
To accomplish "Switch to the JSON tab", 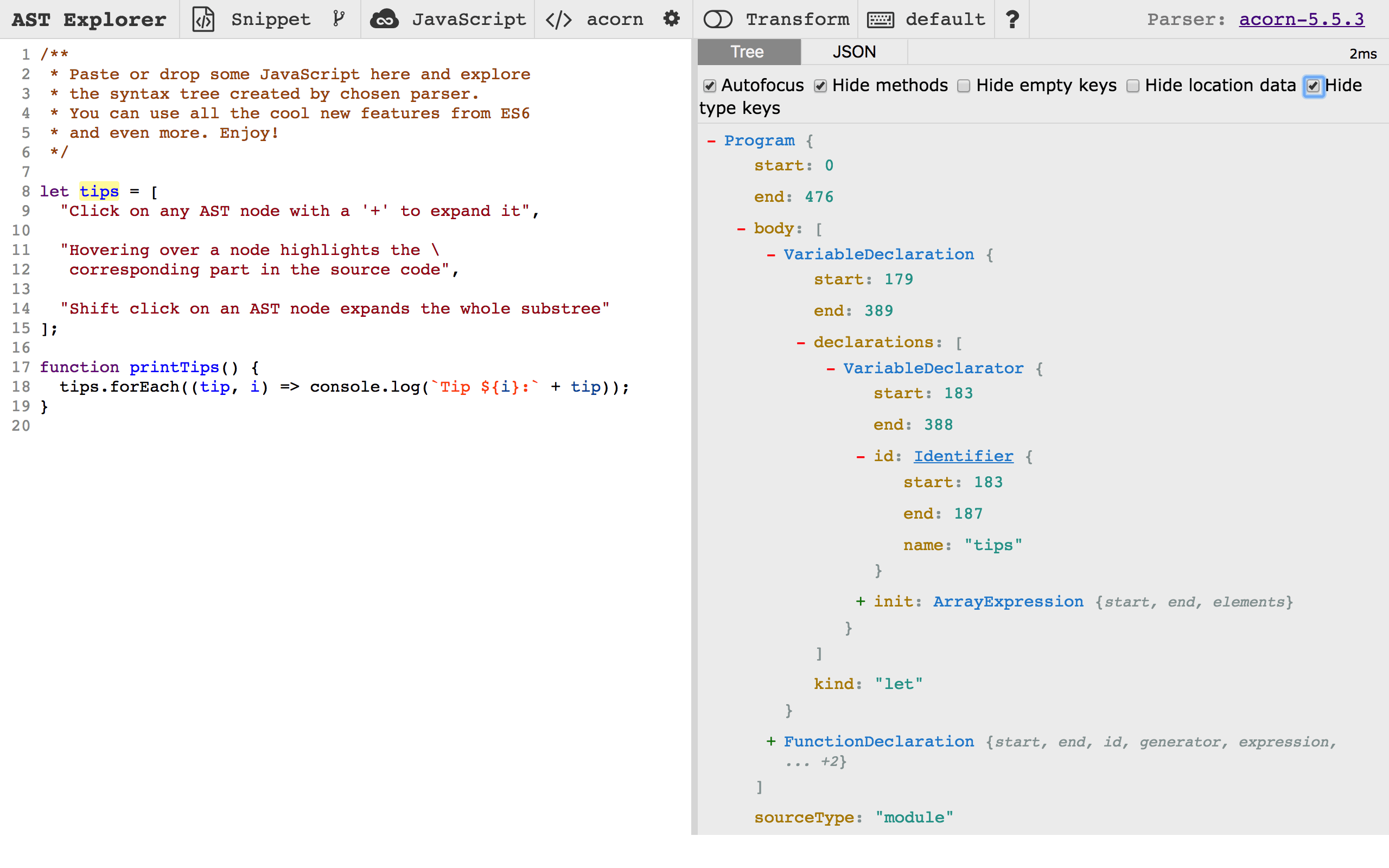I will click(x=853, y=52).
